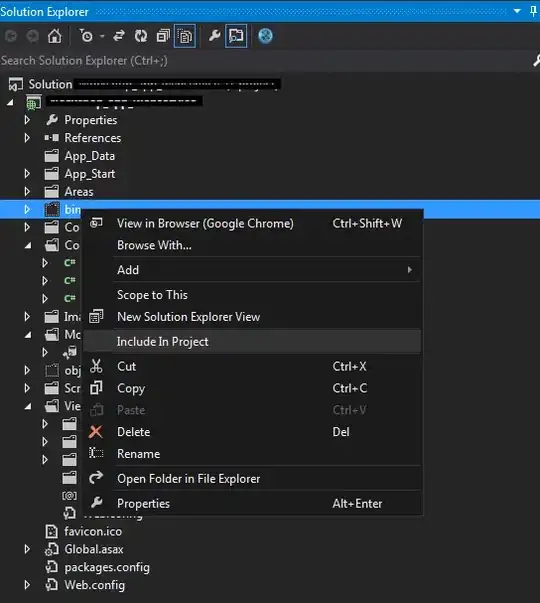Toggle the auto-hide pin icon
The image size is (540, 603).
pyautogui.click(x=533, y=11)
